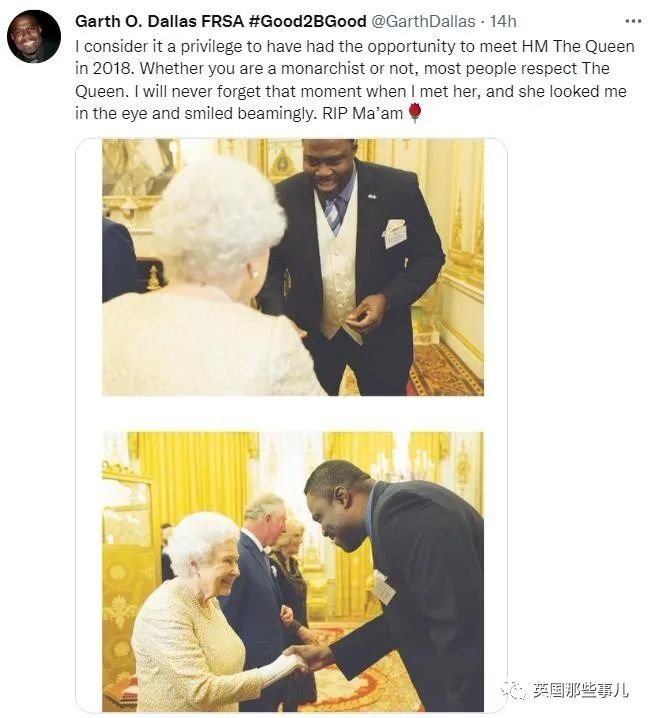649x718 pixels.
Task: Open the tweet's three-dot more options menu
Action: [x=633, y=21]
